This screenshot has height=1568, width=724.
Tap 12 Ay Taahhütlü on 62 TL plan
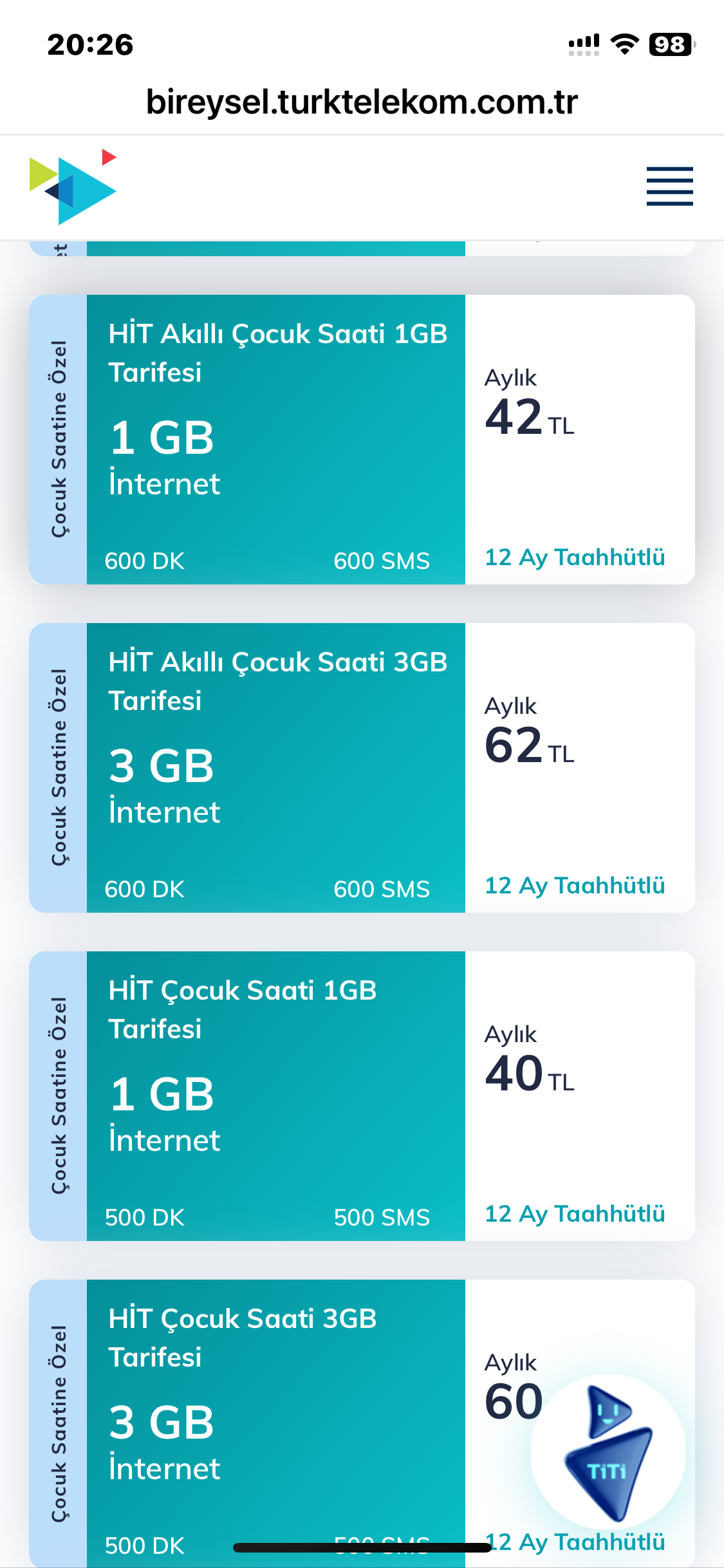pyautogui.click(x=575, y=886)
